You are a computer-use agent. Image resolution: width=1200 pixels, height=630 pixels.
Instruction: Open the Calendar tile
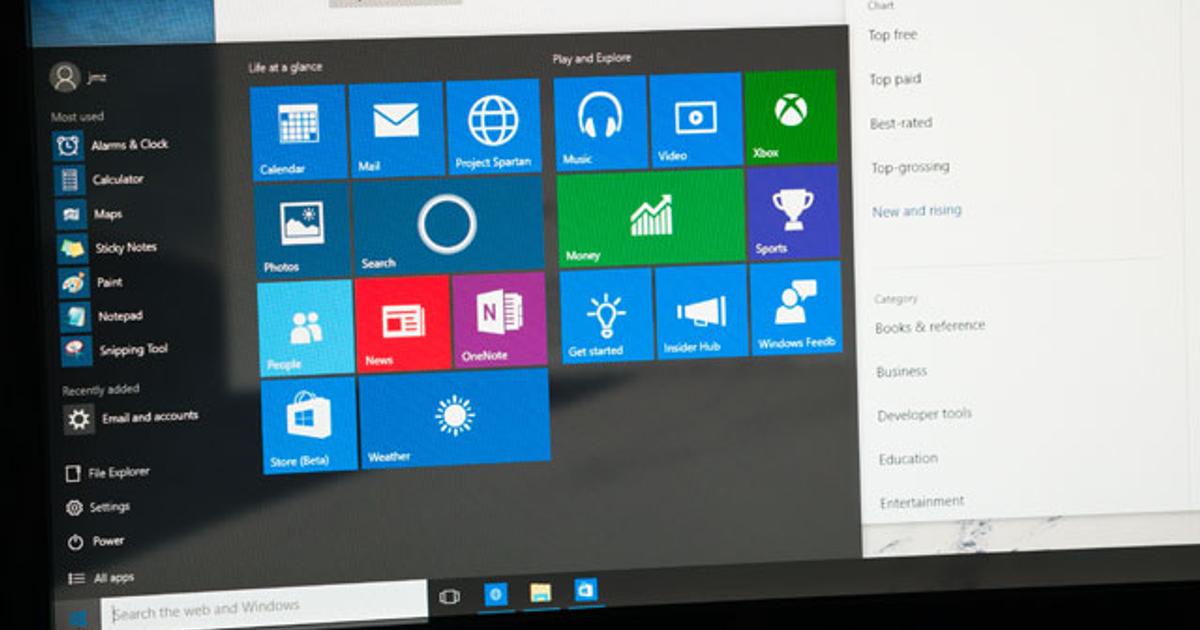297,132
